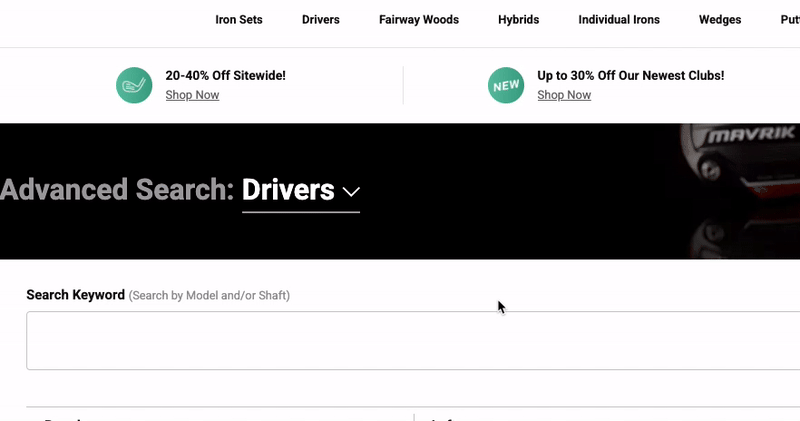The height and width of the screenshot is (421, 800).
Task: Select Drivers in the top navigation
Action: pos(321,19)
